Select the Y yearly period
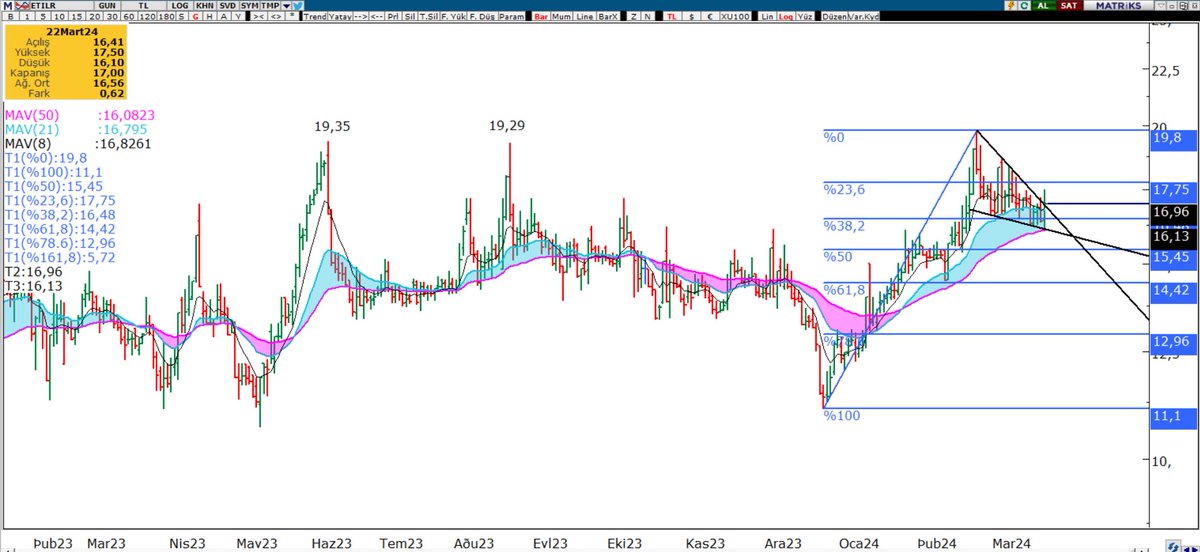Viewport: 1200px width, 552px height. pos(238,17)
